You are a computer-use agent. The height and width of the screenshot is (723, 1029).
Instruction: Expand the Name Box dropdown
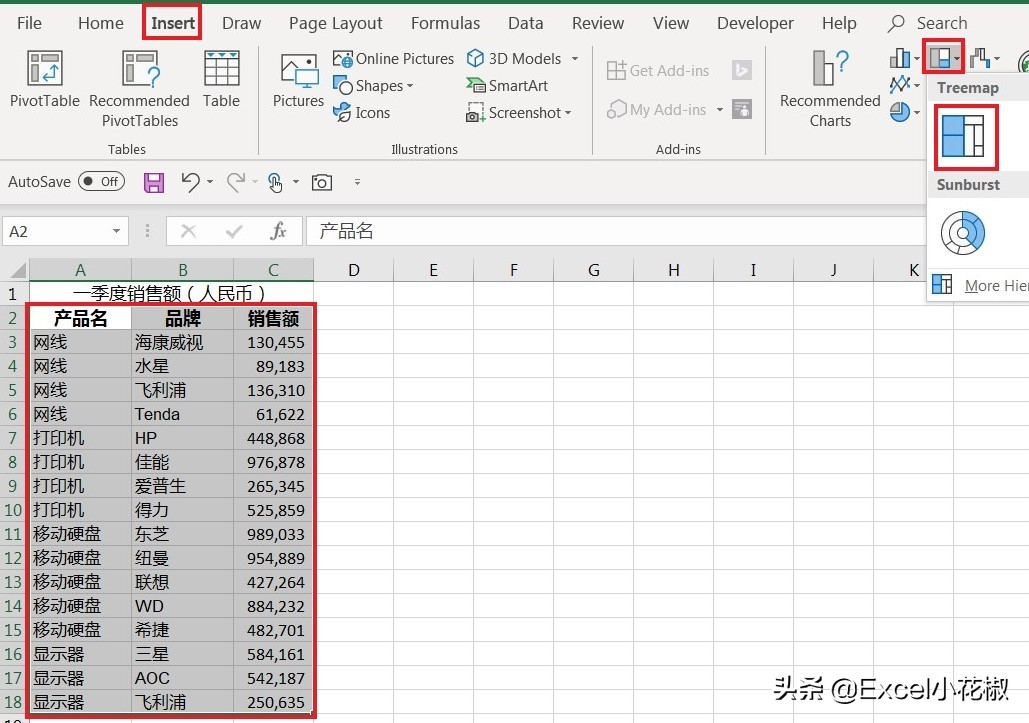pos(117,232)
